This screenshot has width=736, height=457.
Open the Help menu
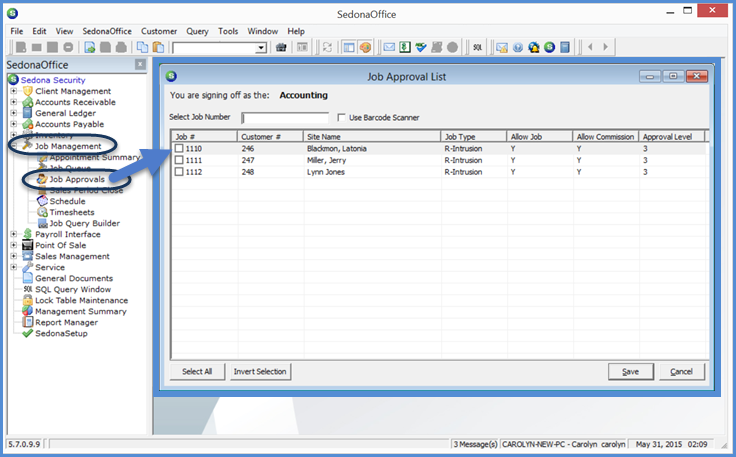click(296, 31)
